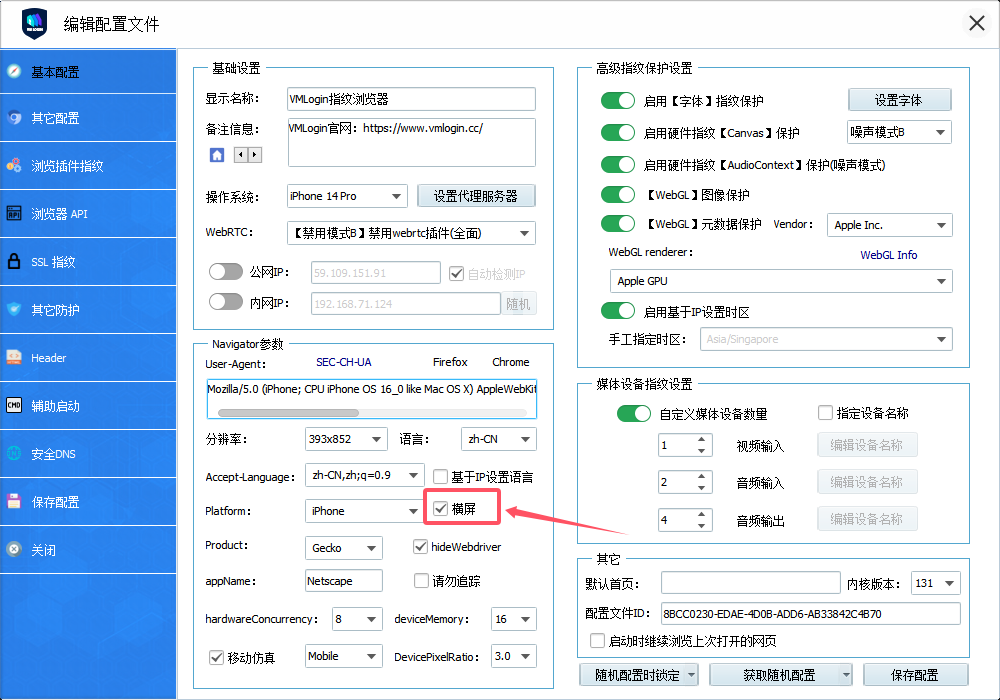Uncheck the 移动仿真 checkbox
The width and height of the screenshot is (1000, 700).
point(216,657)
